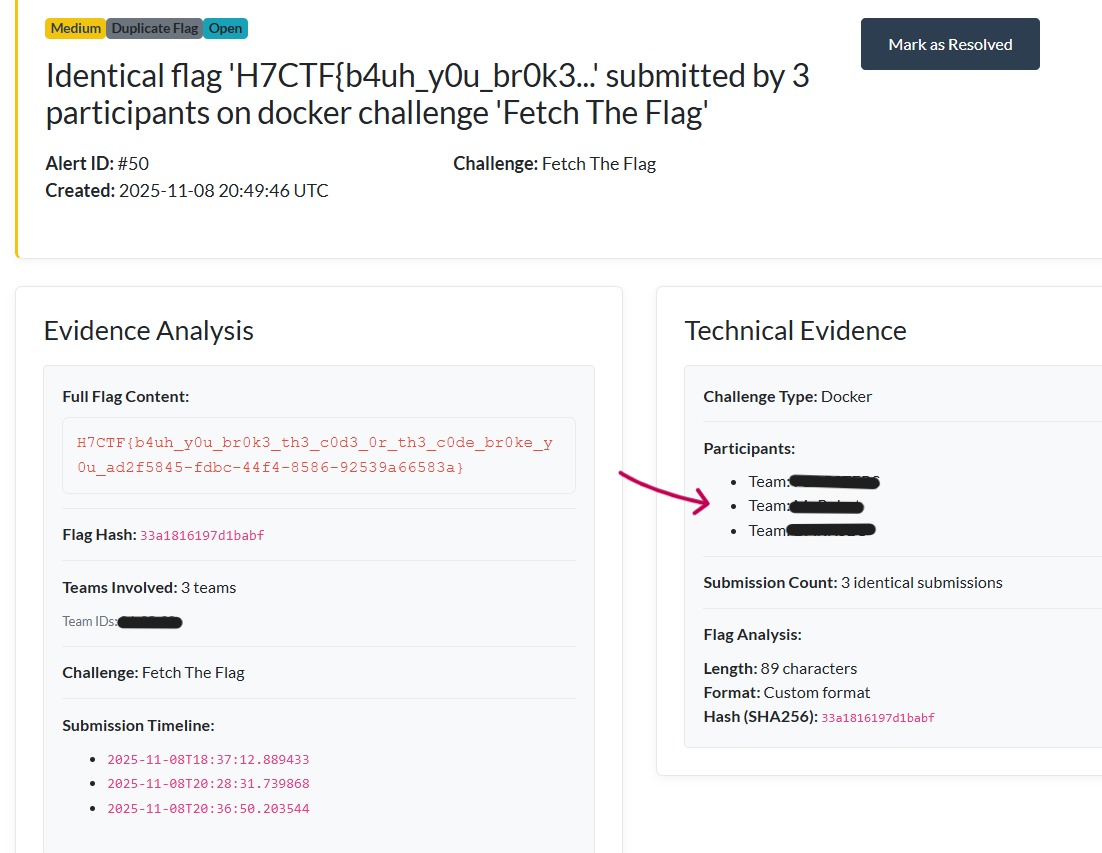Click the Mark as Resolved button

950,44
